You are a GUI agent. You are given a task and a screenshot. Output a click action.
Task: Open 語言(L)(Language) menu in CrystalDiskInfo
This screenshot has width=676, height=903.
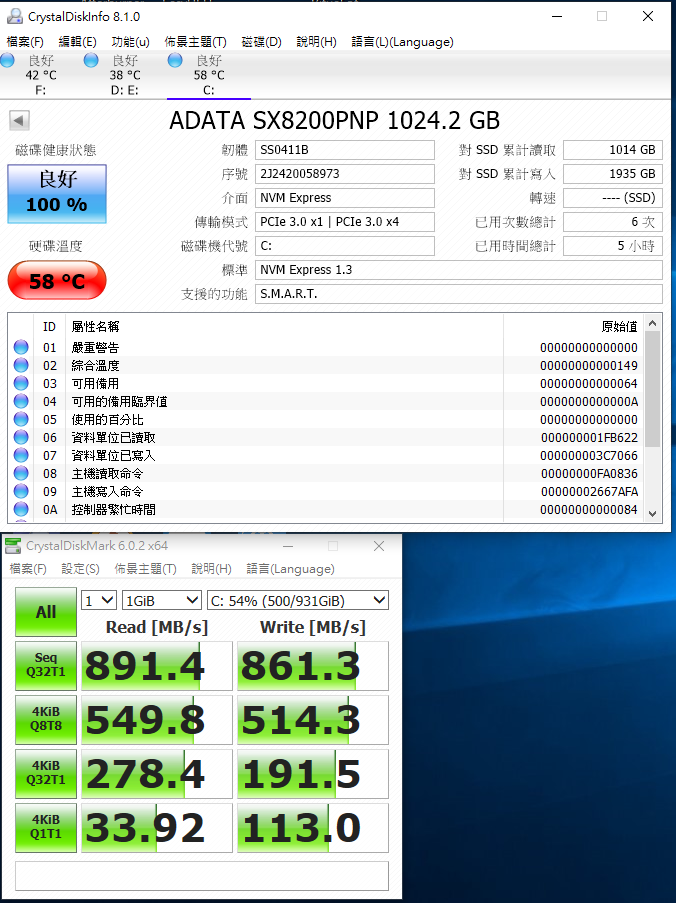pyautogui.click(x=402, y=42)
